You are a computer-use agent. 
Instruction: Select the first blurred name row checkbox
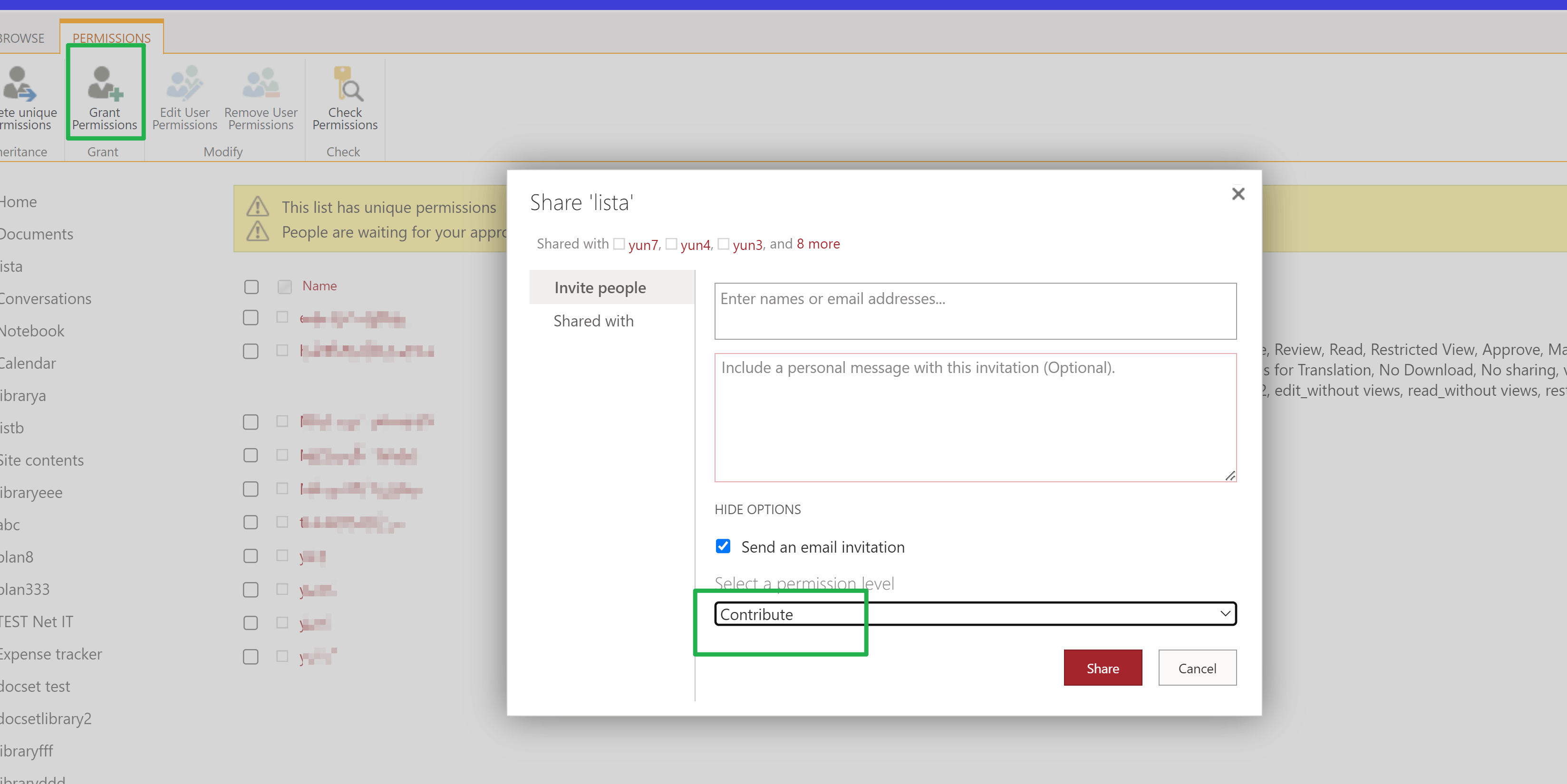[251, 318]
